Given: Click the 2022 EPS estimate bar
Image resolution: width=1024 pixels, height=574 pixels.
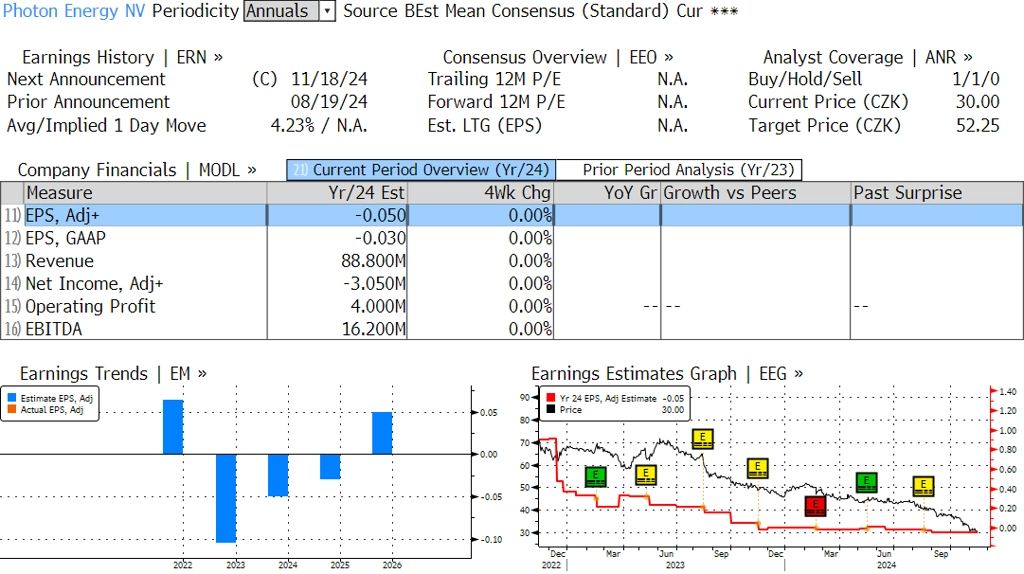Looking at the screenshot, I should (x=173, y=427).
